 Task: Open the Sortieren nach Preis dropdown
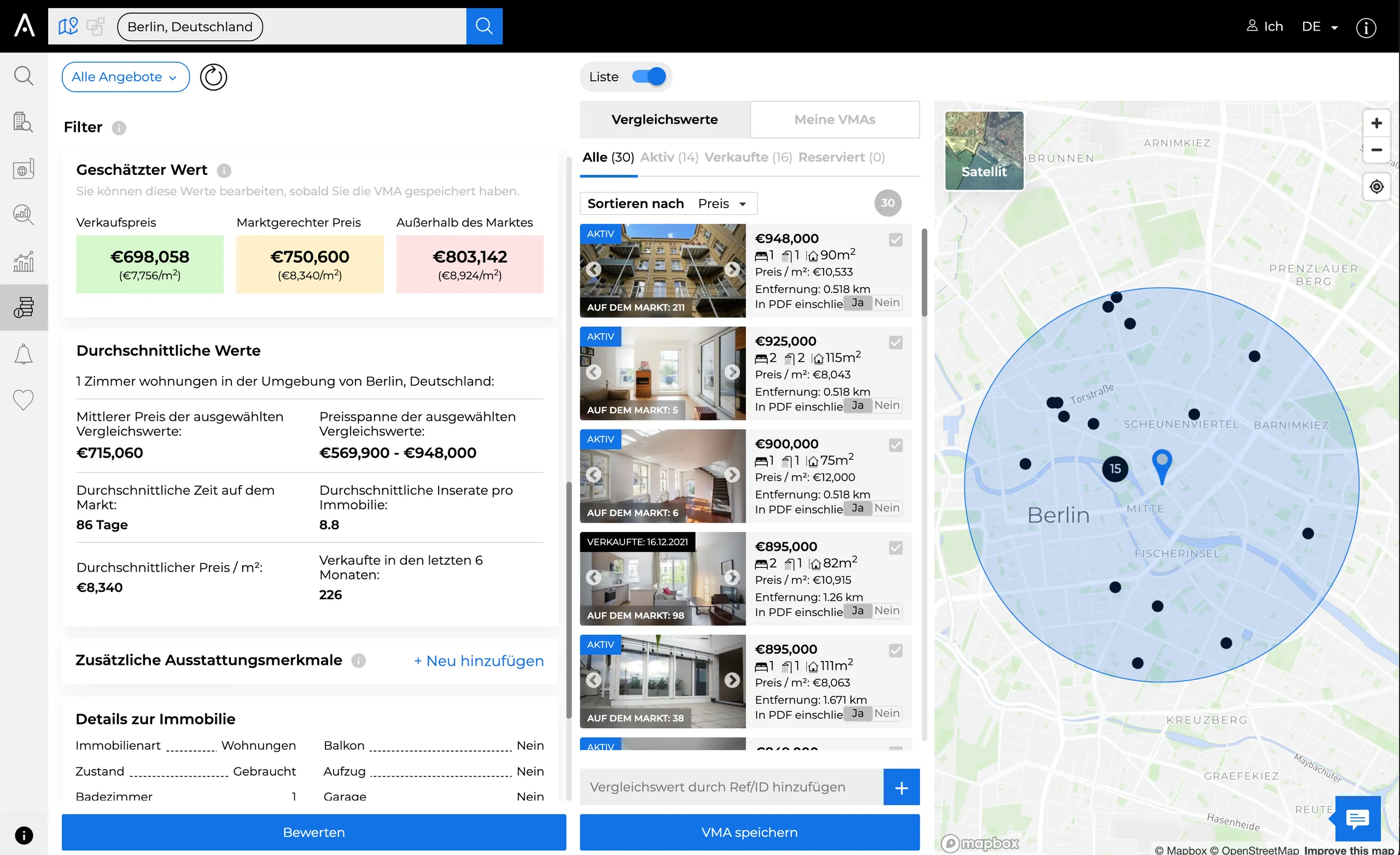668,203
